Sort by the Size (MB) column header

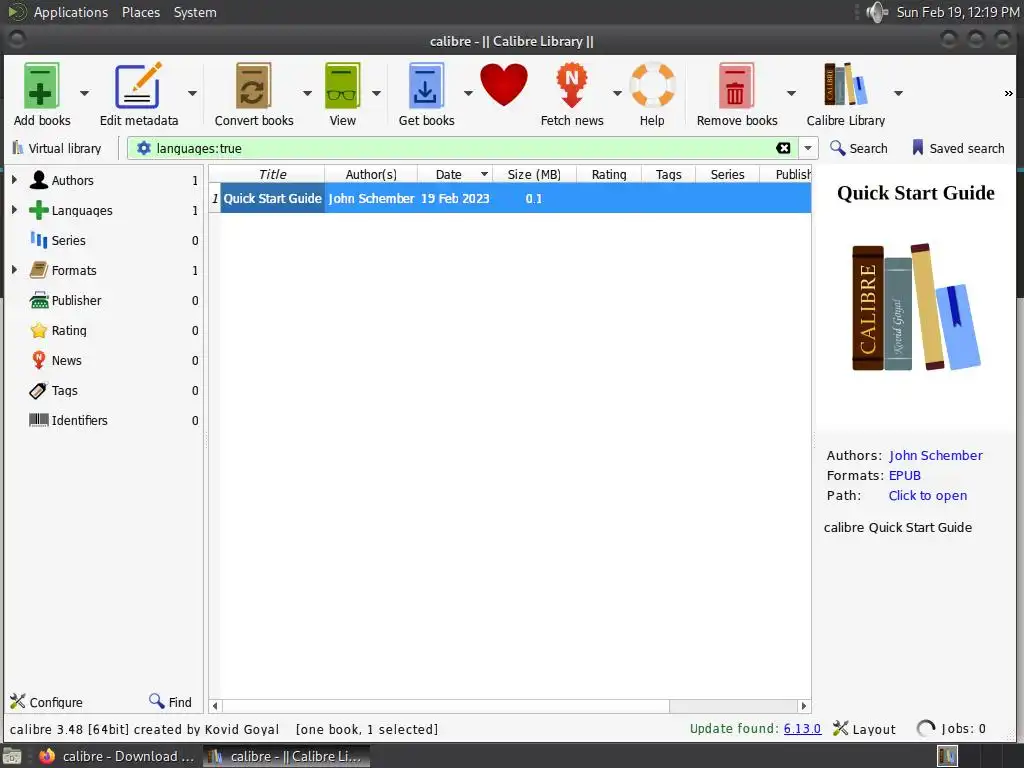(534, 174)
